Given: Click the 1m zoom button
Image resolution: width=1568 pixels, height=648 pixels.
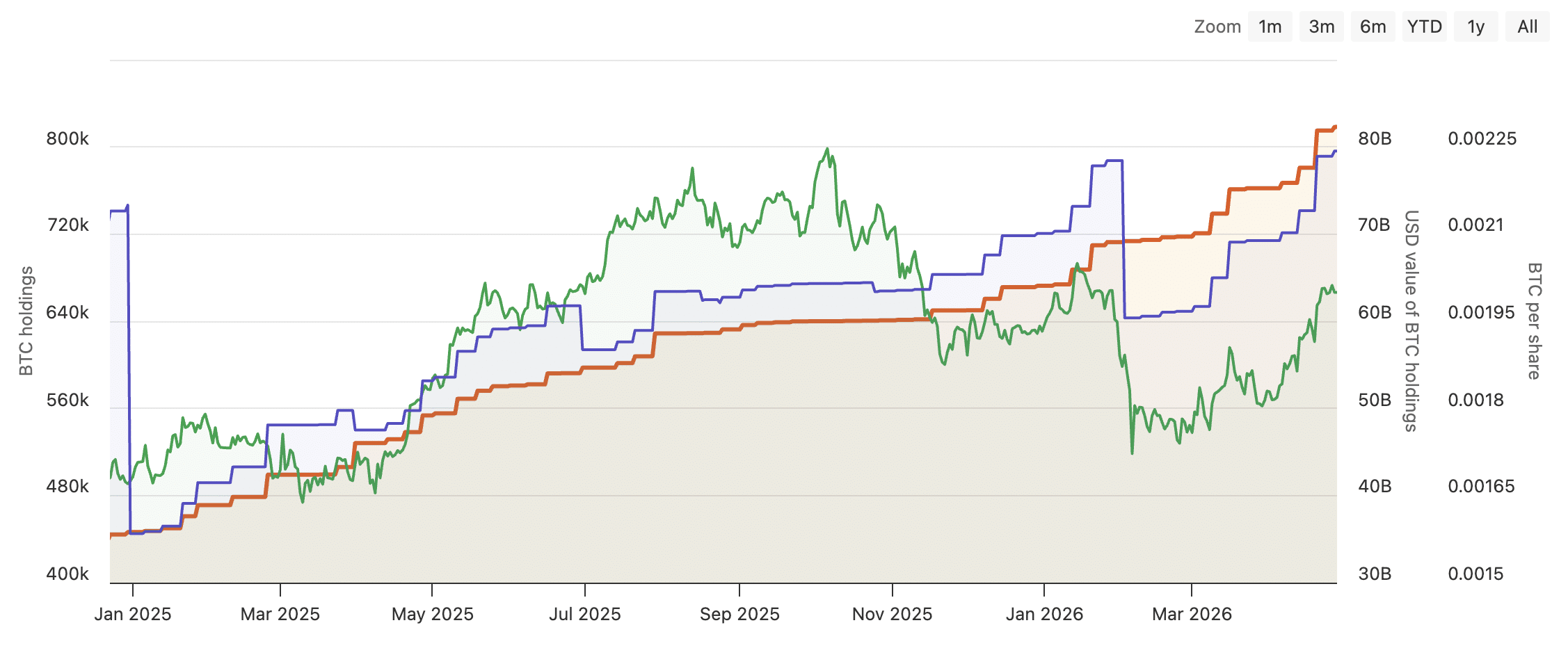Looking at the screenshot, I should point(1270,26).
